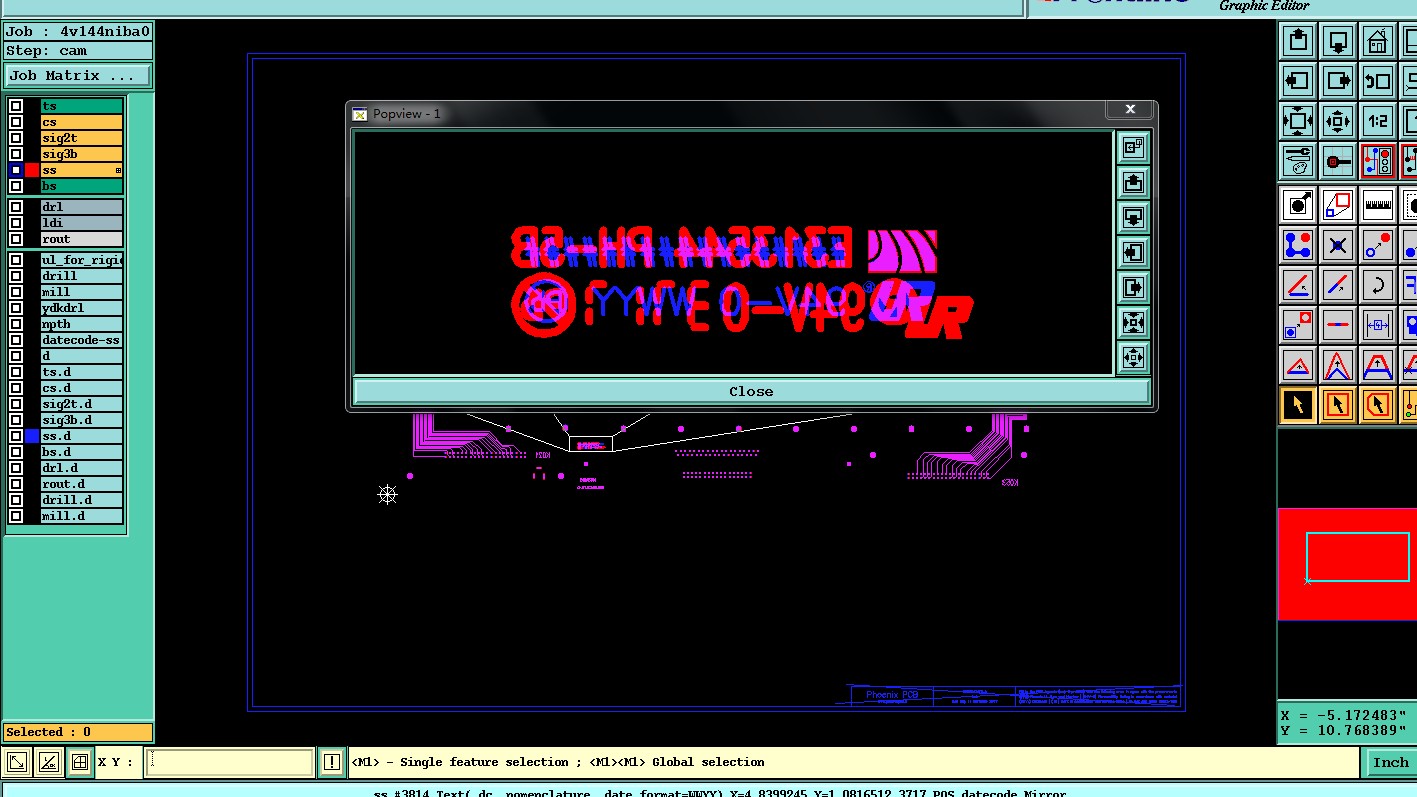The width and height of the screenshot is (1417, 797).
Task: Click the pan right icon in main toolbar
Action: (x=1338, y=81)
